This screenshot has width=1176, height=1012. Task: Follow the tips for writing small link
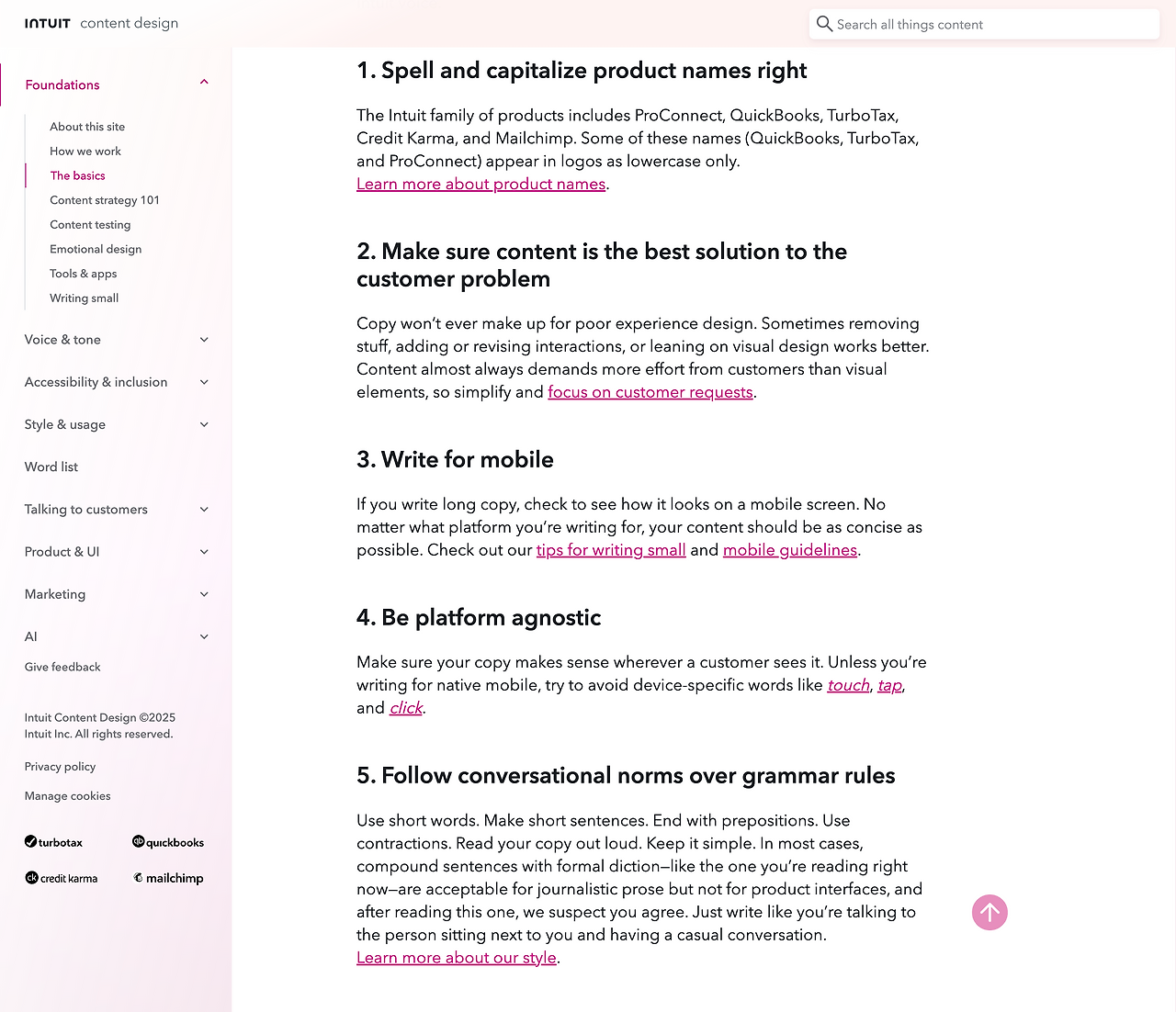pos(611,549)
